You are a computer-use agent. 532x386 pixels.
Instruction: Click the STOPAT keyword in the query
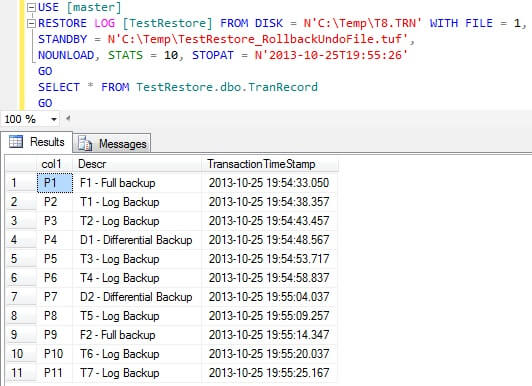click(x=213, y=55)
